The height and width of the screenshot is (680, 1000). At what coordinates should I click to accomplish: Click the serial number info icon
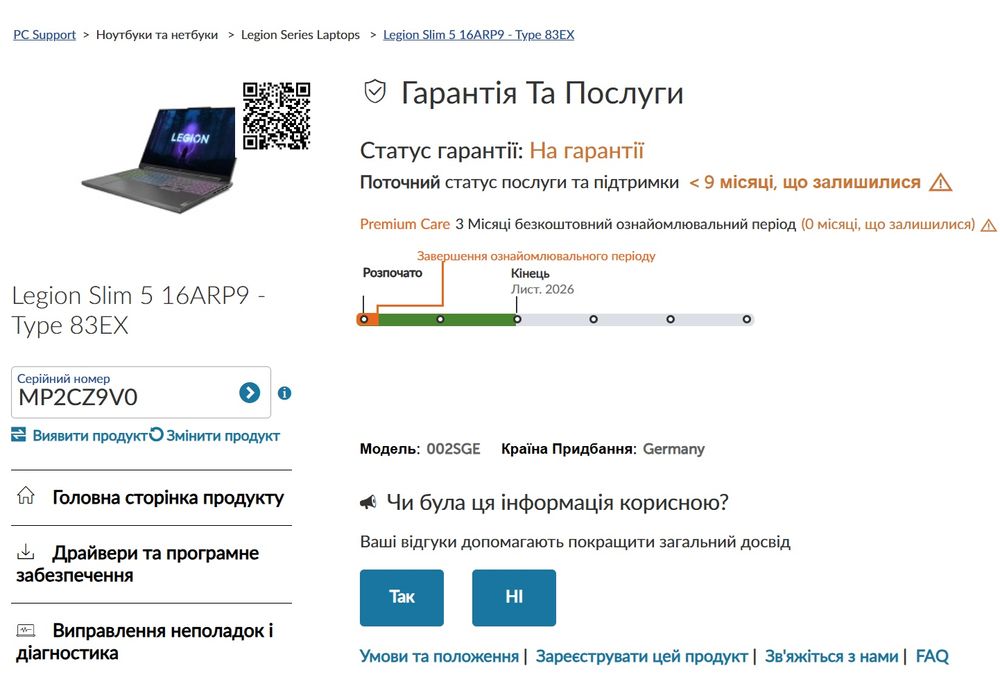284,393
